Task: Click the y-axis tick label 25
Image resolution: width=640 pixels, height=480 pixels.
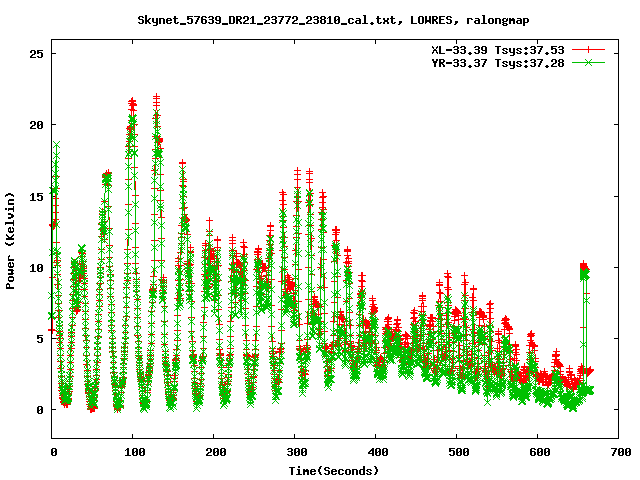Action: pyautogui.click(x=36, y=54)
